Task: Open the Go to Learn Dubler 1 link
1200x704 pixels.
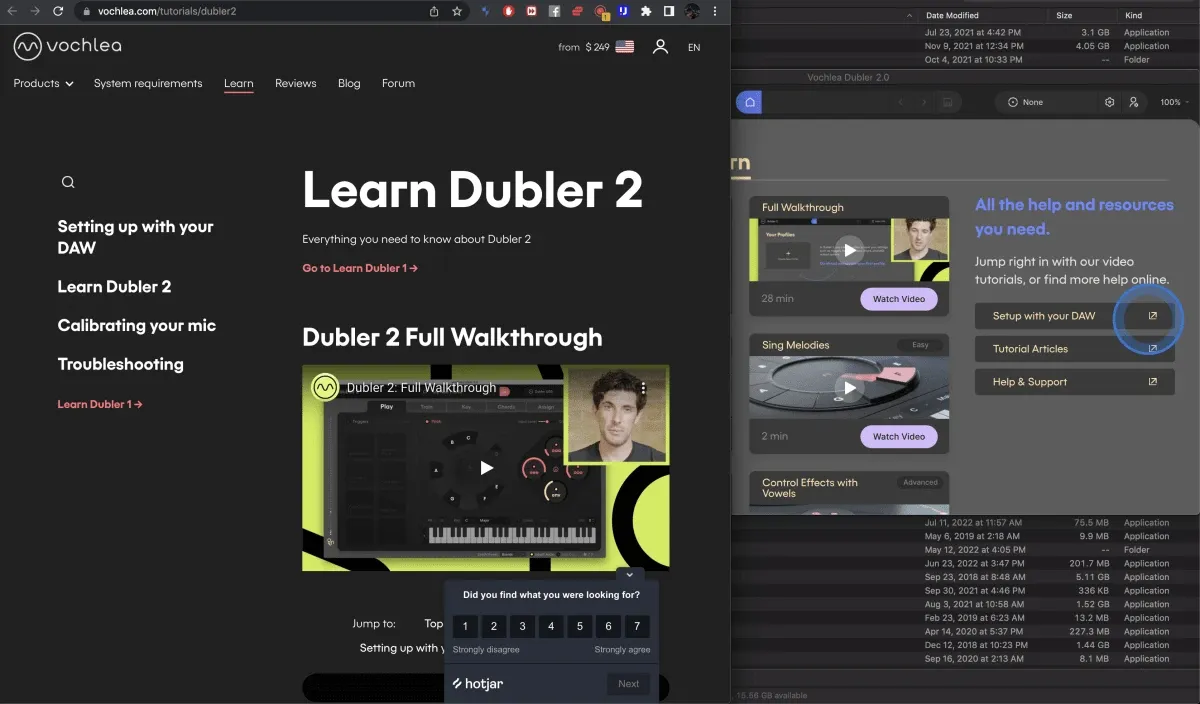Action: click(x=360, y=268)
